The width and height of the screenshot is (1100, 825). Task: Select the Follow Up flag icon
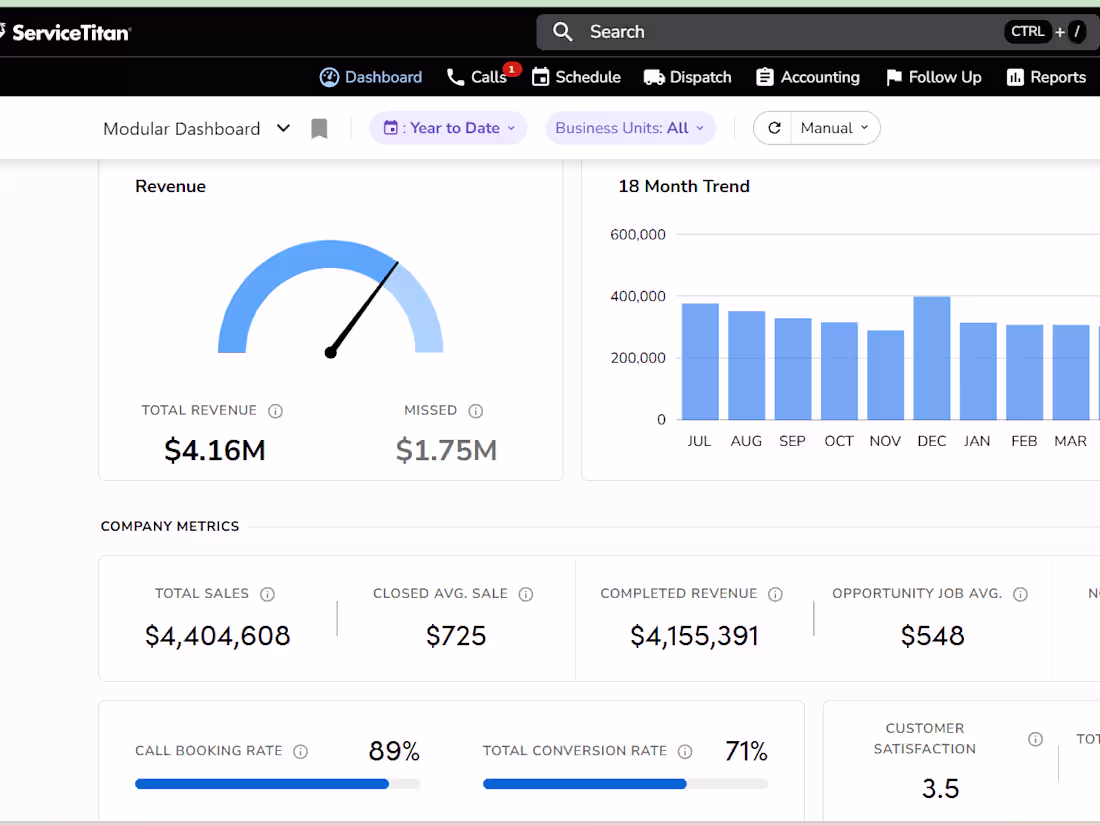coord(894,77)
